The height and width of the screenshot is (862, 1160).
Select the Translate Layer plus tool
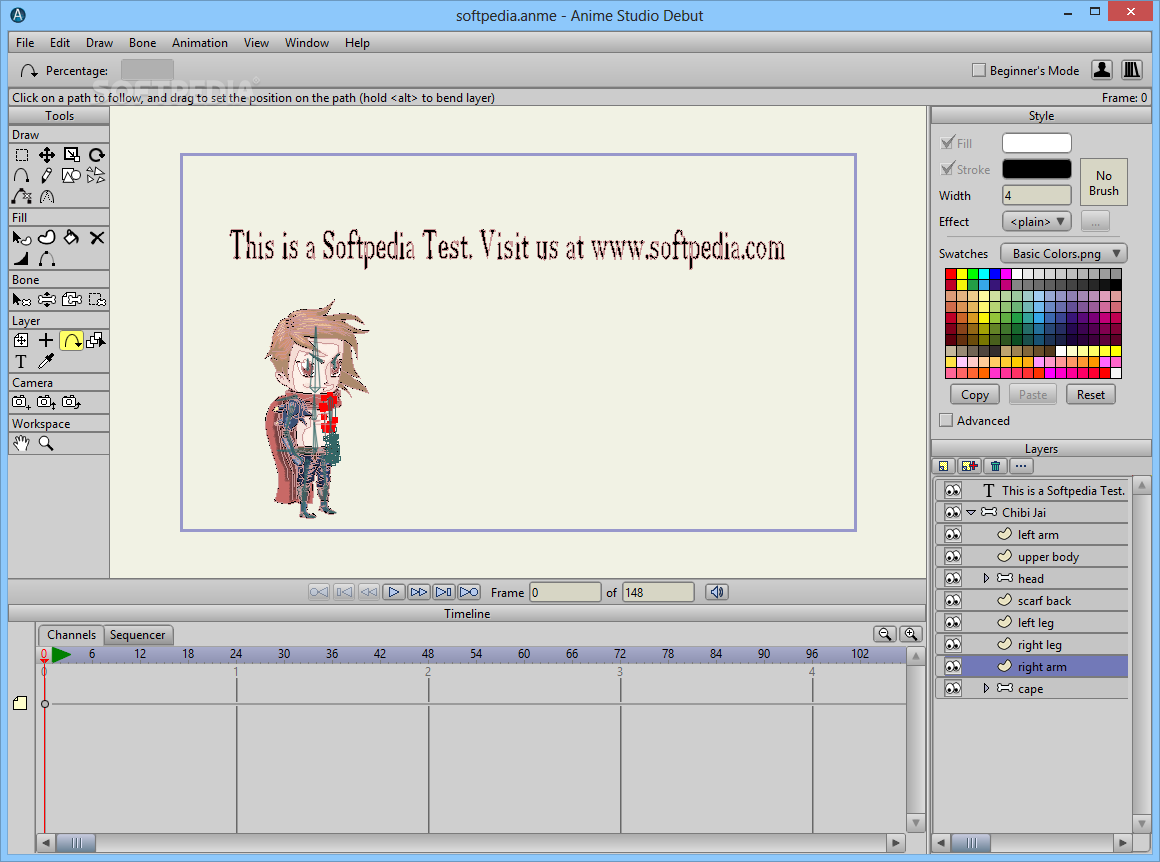tap(47, 340)
